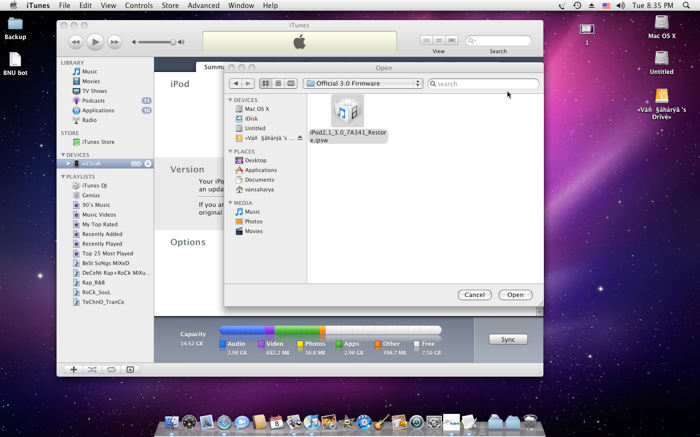Go back in the Open dialog

pos(236,83)
